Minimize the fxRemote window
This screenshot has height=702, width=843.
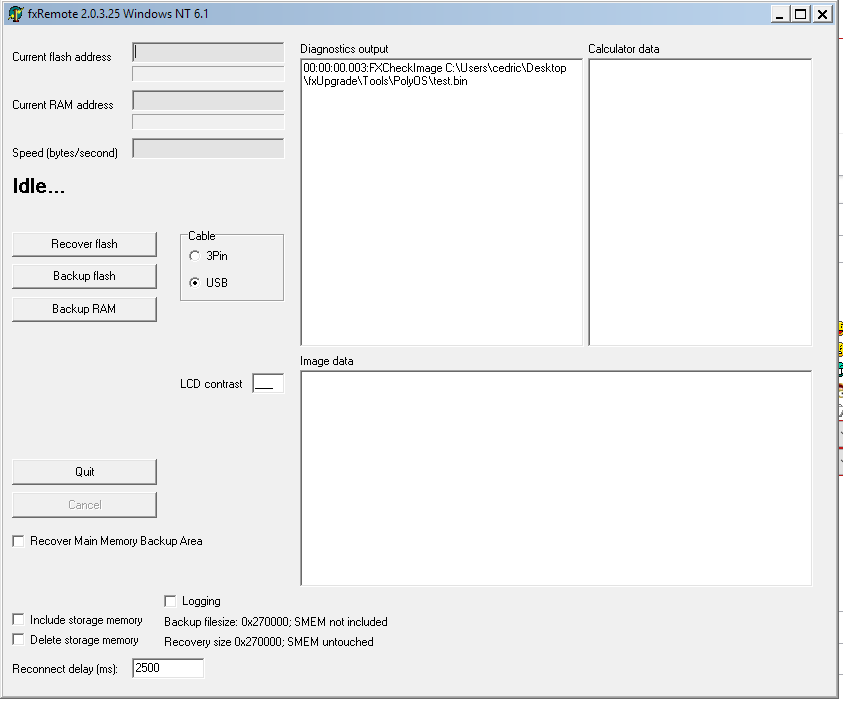pyautogui.click(x=780, y=14)
